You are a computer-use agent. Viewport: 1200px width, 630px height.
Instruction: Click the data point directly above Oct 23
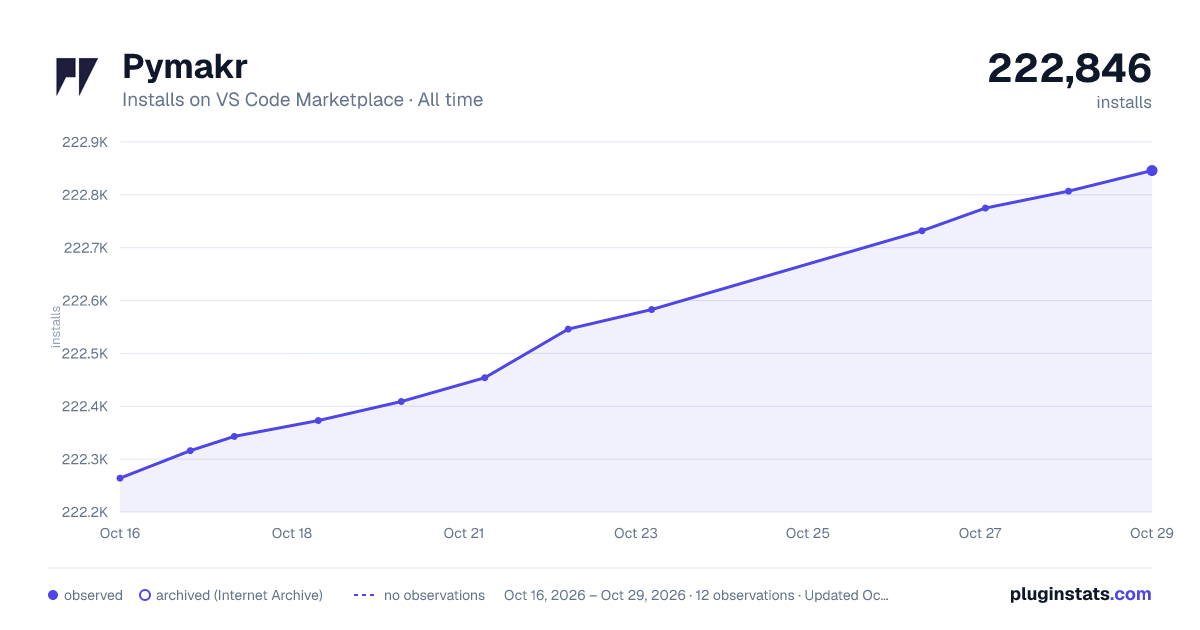coord(651,310)
